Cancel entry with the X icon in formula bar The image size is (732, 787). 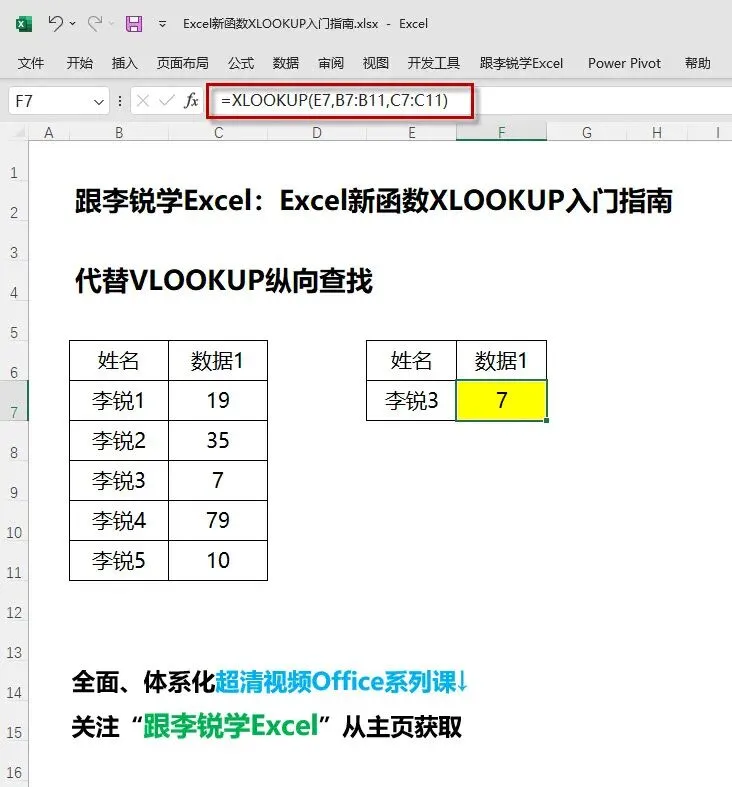point(143,101)
